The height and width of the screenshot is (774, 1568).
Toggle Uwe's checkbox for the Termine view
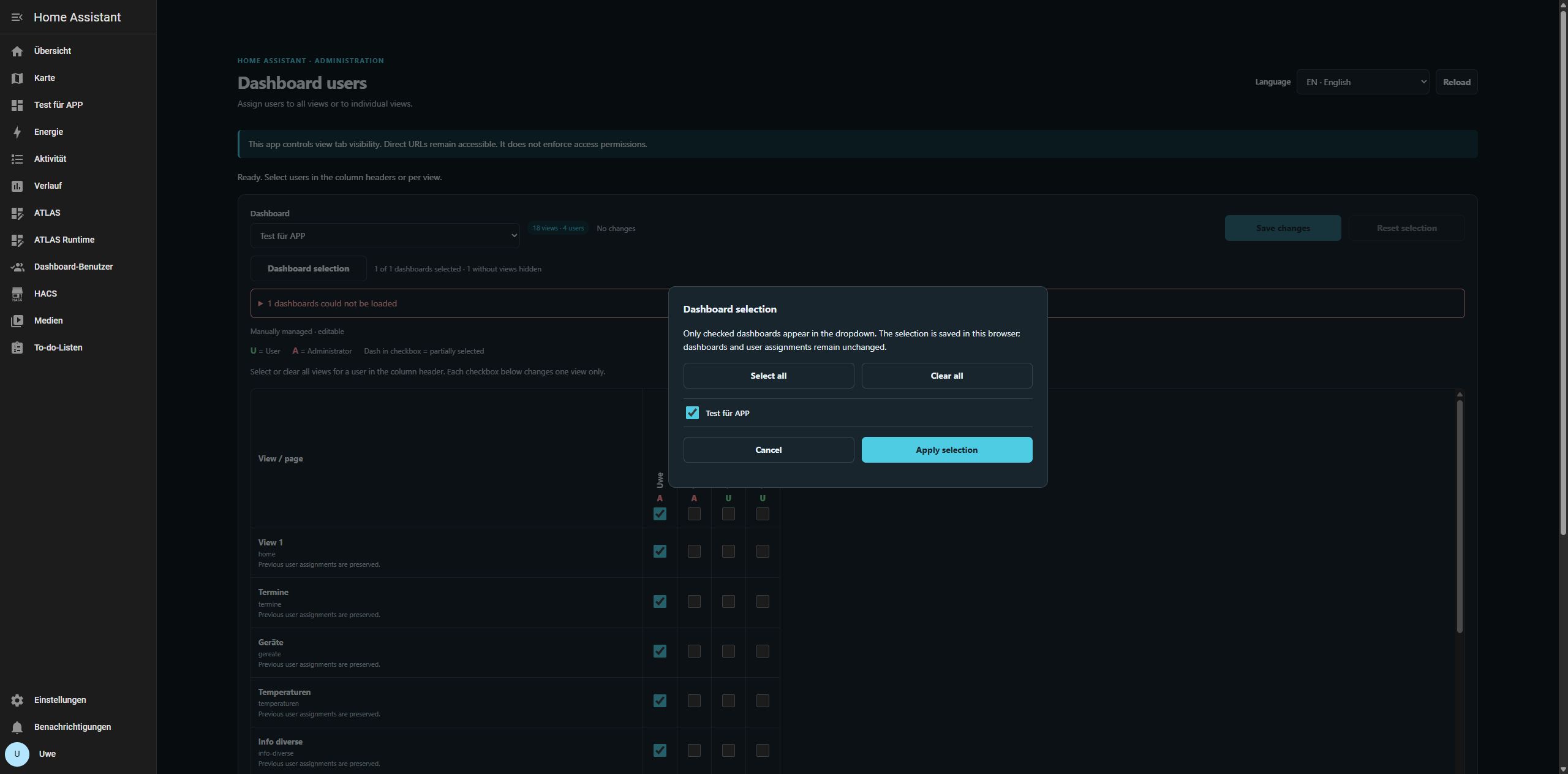point(660,602)
